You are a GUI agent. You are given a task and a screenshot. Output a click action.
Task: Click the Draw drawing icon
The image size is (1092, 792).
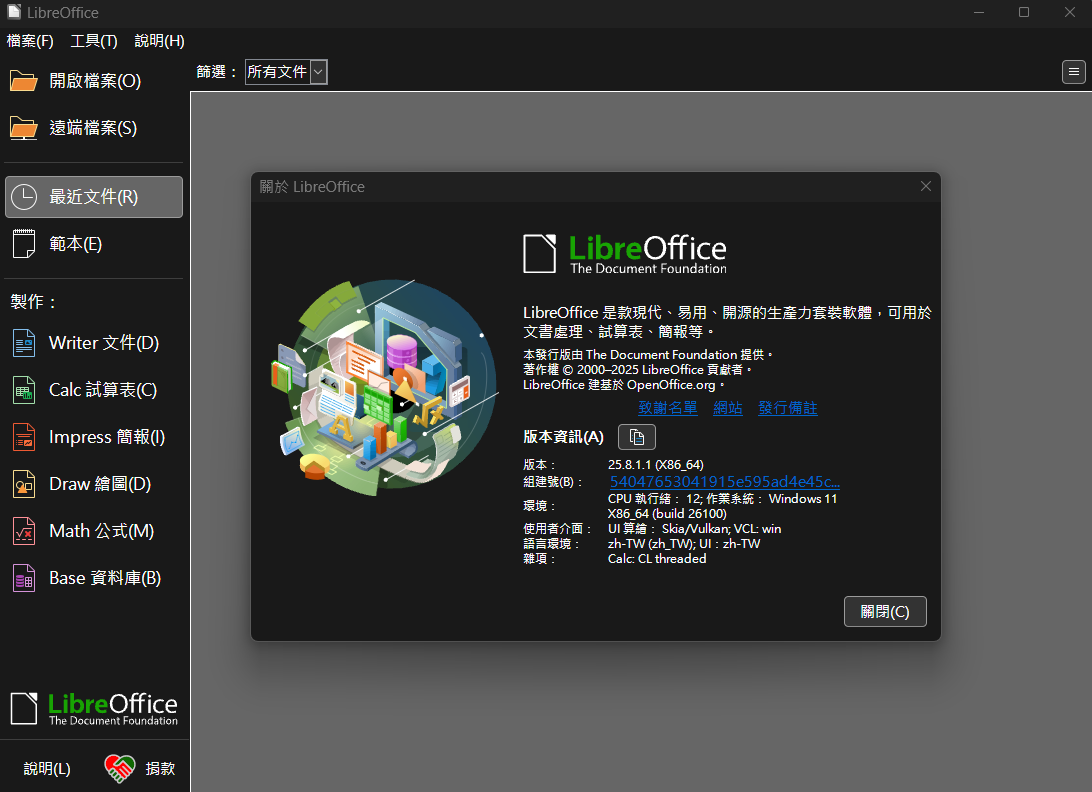[24, 484]
